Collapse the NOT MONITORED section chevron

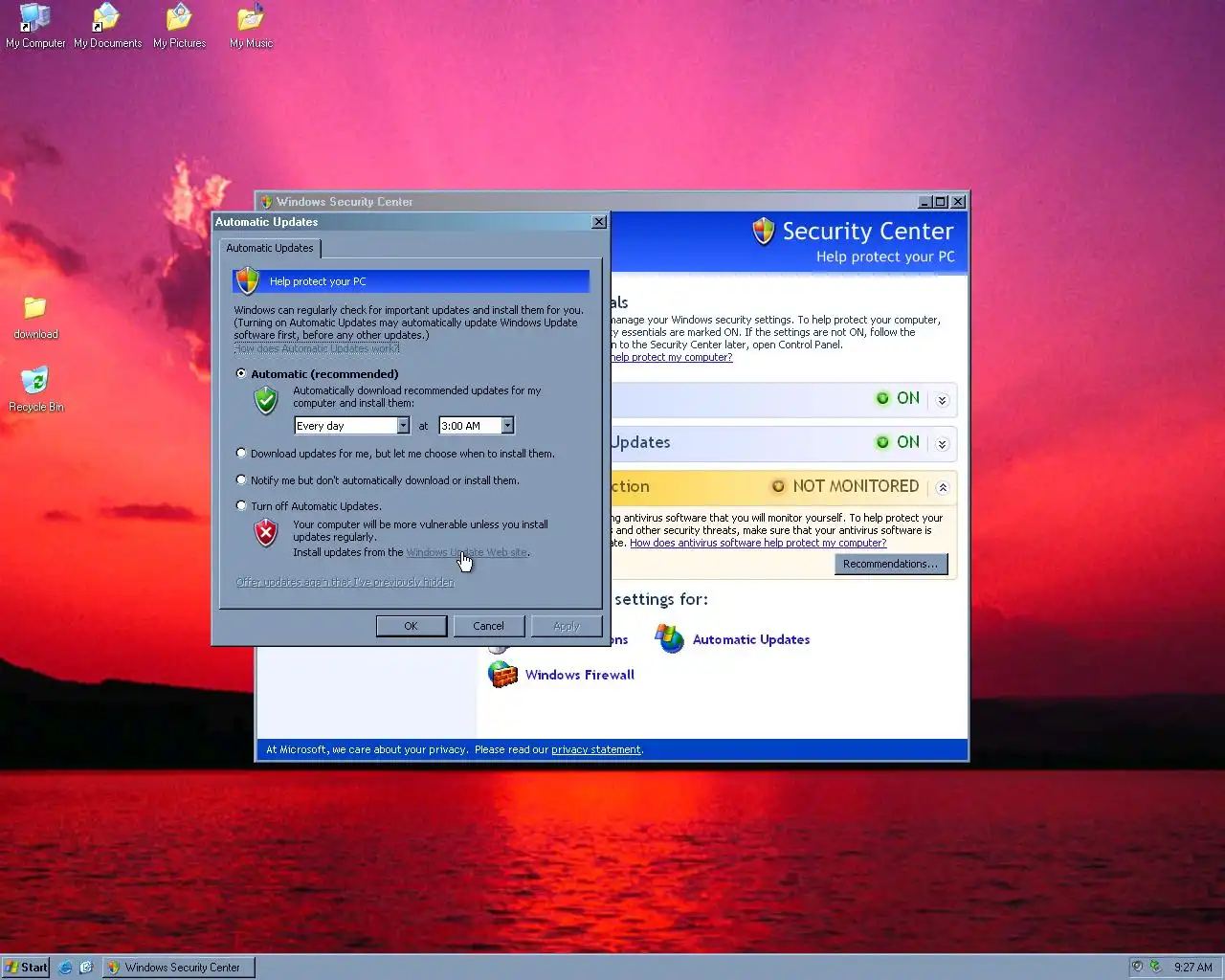coord(942,487)
